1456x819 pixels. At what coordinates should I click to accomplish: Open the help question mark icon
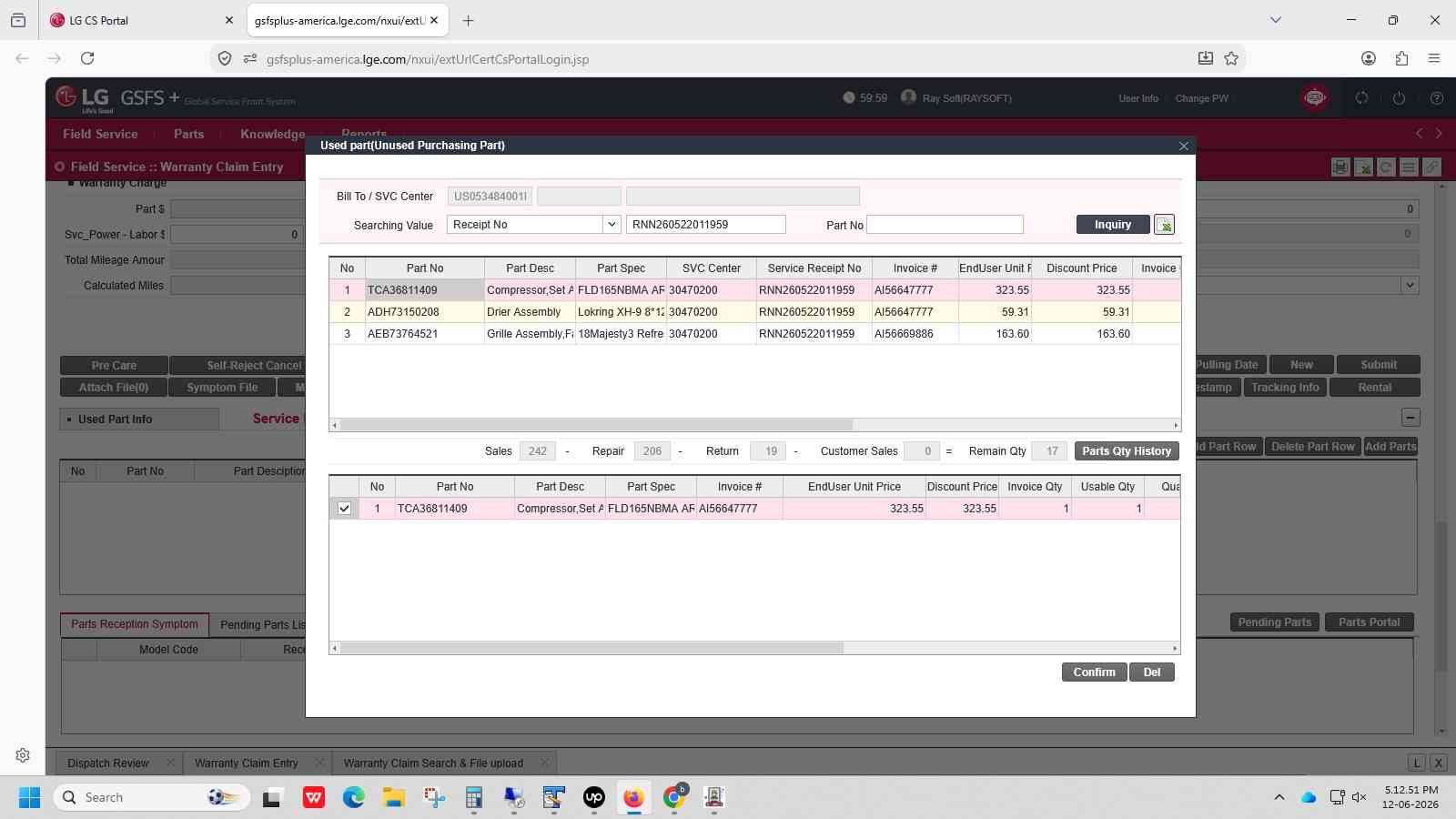click(x=1436, y=97)
